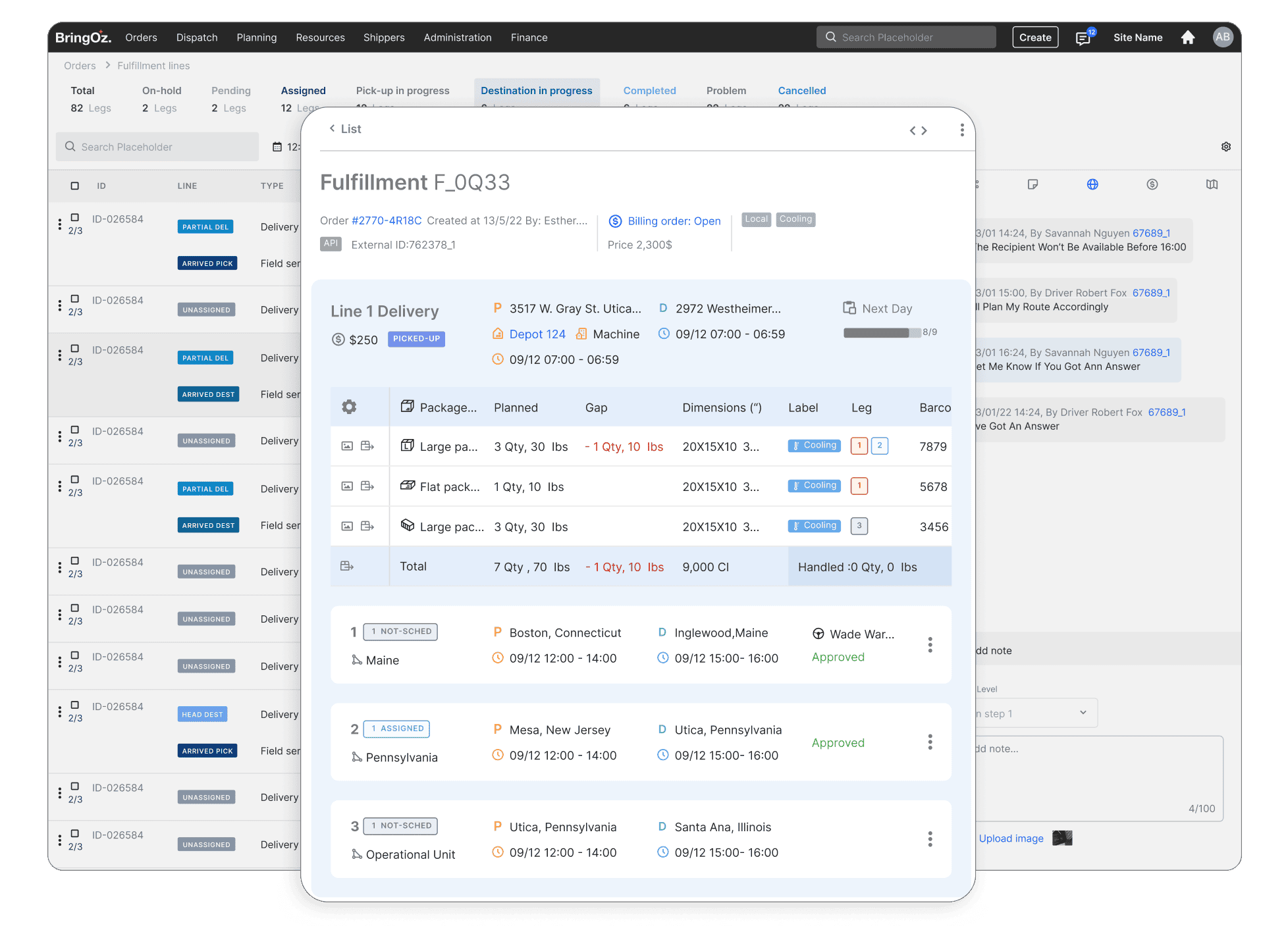The height and width of the screenshot is (926, 1288).
Task: Click the top Search Placeholder field
Action: [x=906, y=38]
